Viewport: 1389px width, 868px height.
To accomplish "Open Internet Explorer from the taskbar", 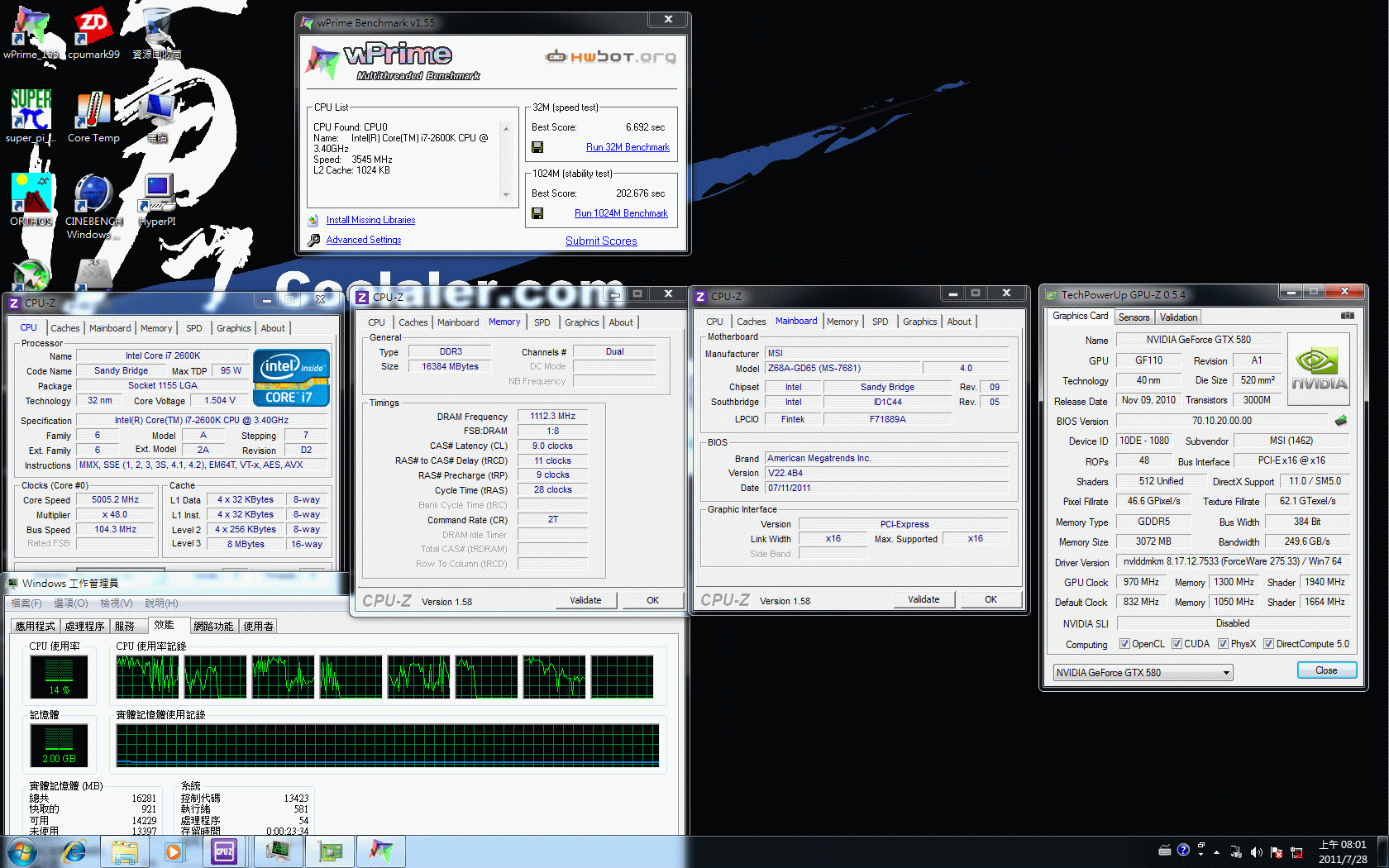I will (74, 851).
